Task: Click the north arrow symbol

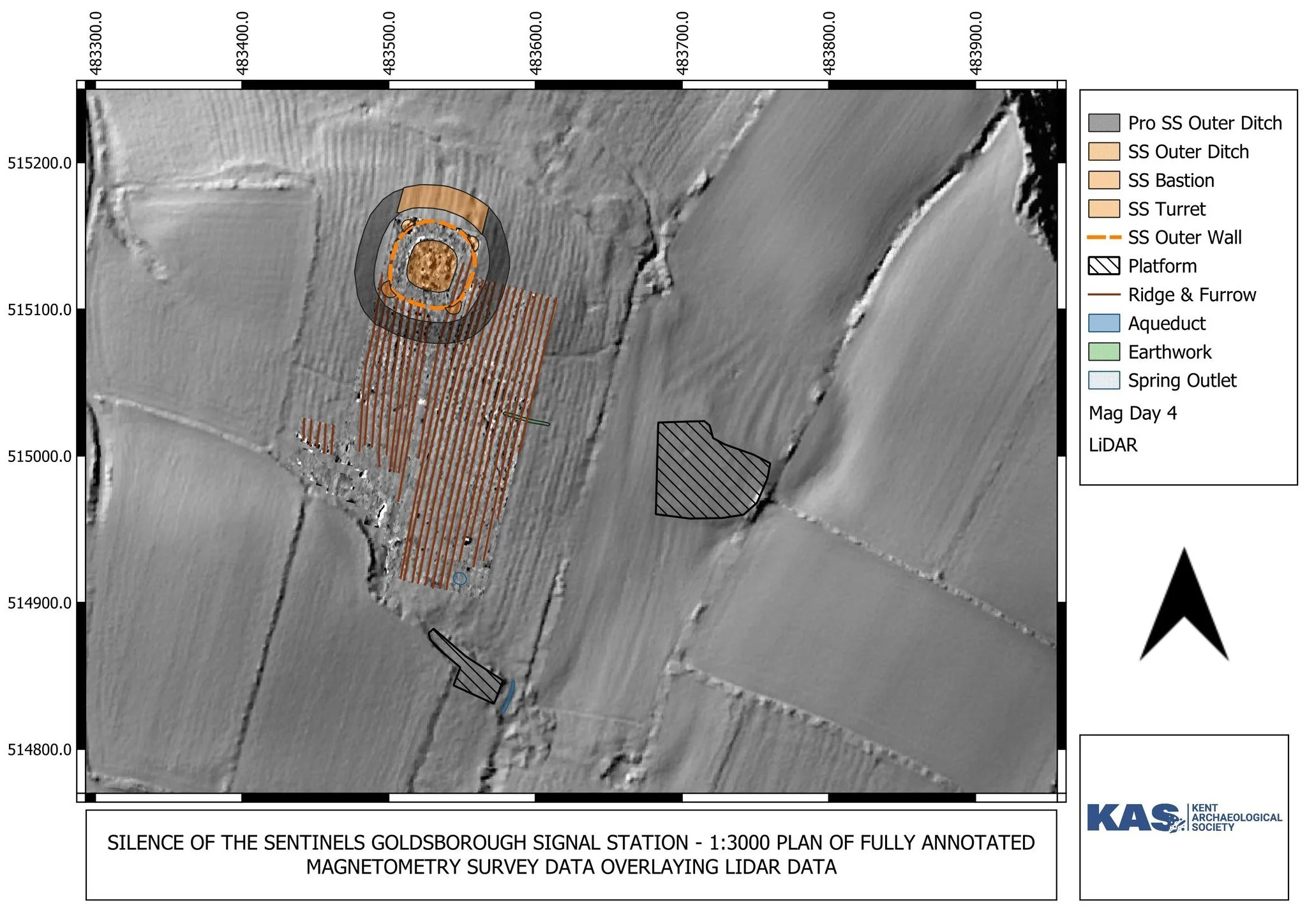Action: [x=1184, y=604]
